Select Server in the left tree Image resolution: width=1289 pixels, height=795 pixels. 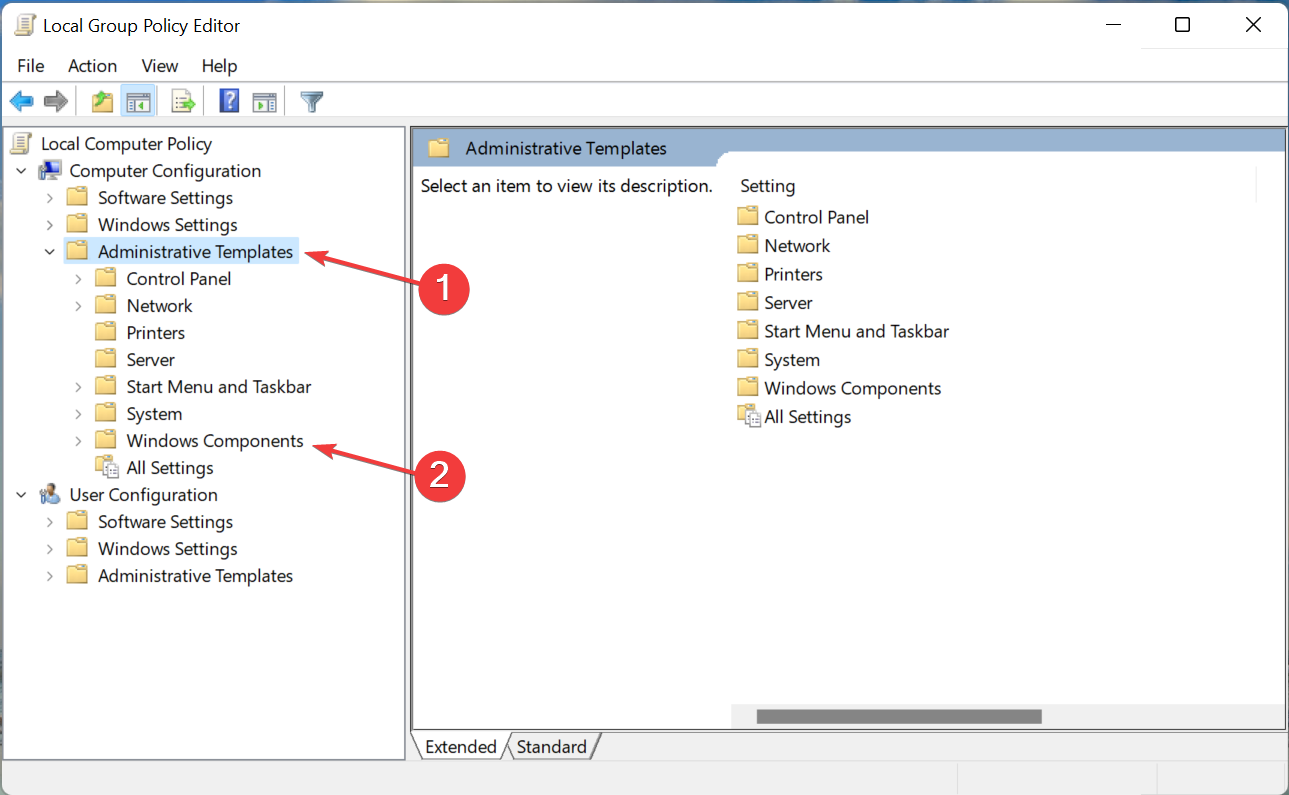pyautogui.click(x=150, y=360)
